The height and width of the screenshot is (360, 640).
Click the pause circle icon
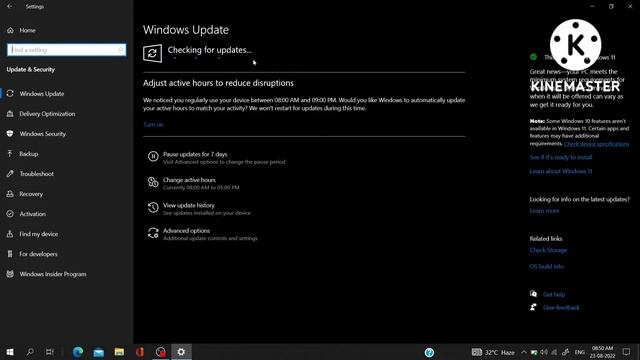(x=153, y=156)
